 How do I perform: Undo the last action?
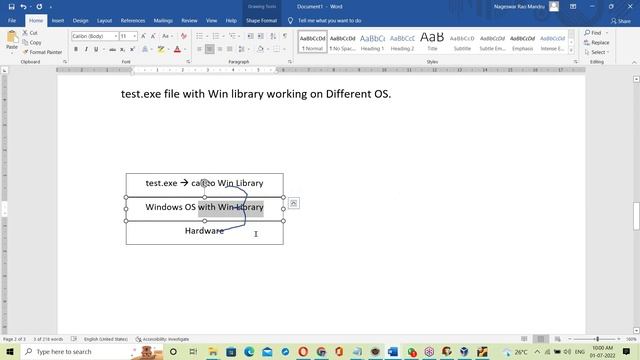pos(23,7)
